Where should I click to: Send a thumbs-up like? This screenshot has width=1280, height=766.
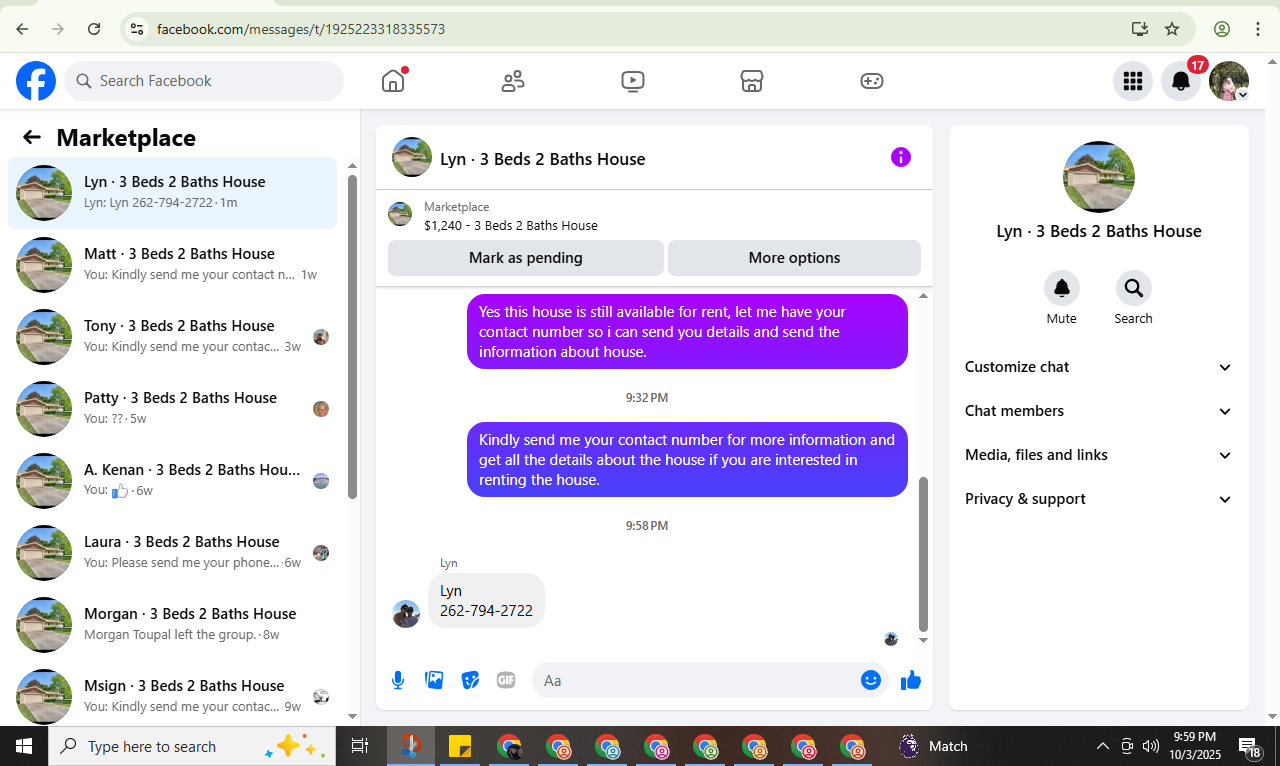tap(910, 681)
